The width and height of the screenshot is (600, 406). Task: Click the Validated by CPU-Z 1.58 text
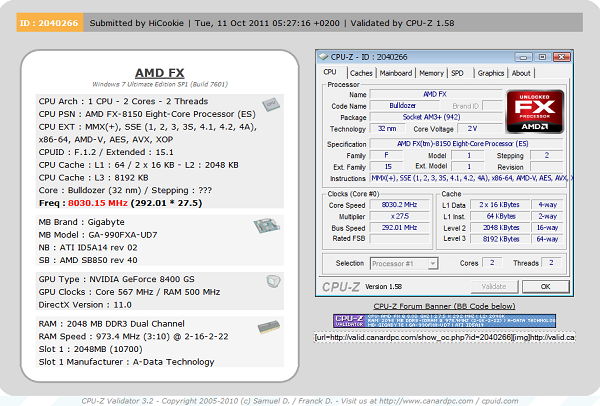coord(403,23)
